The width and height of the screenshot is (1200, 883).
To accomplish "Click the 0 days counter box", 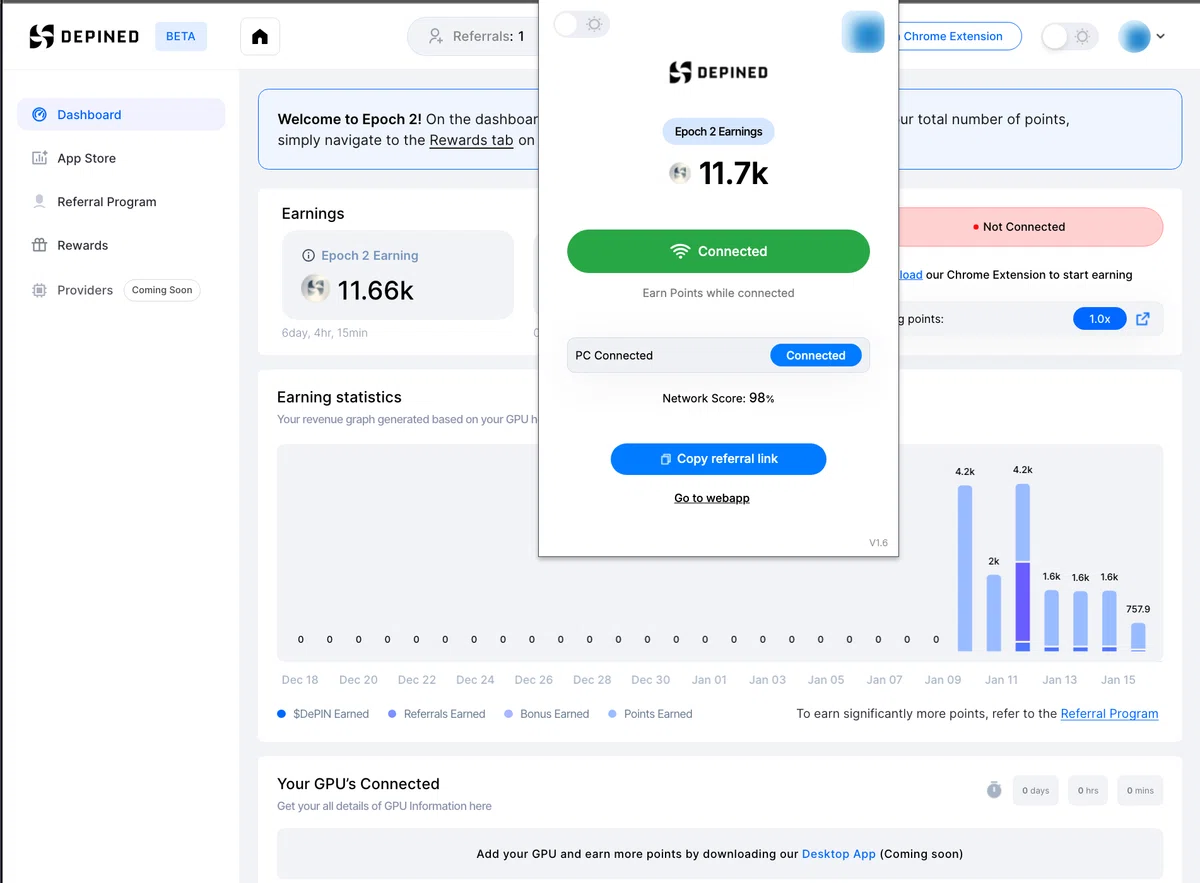I will click(x=1035, y=790).
